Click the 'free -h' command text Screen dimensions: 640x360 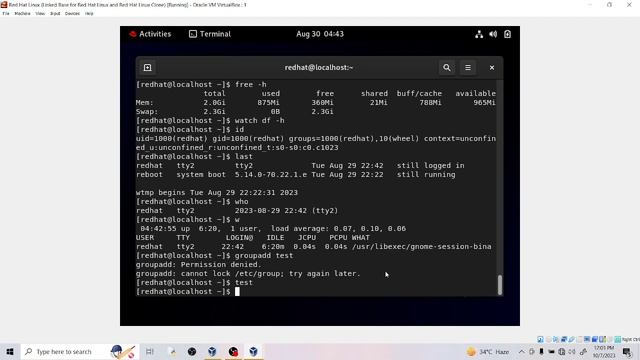[x=251, y=84]
